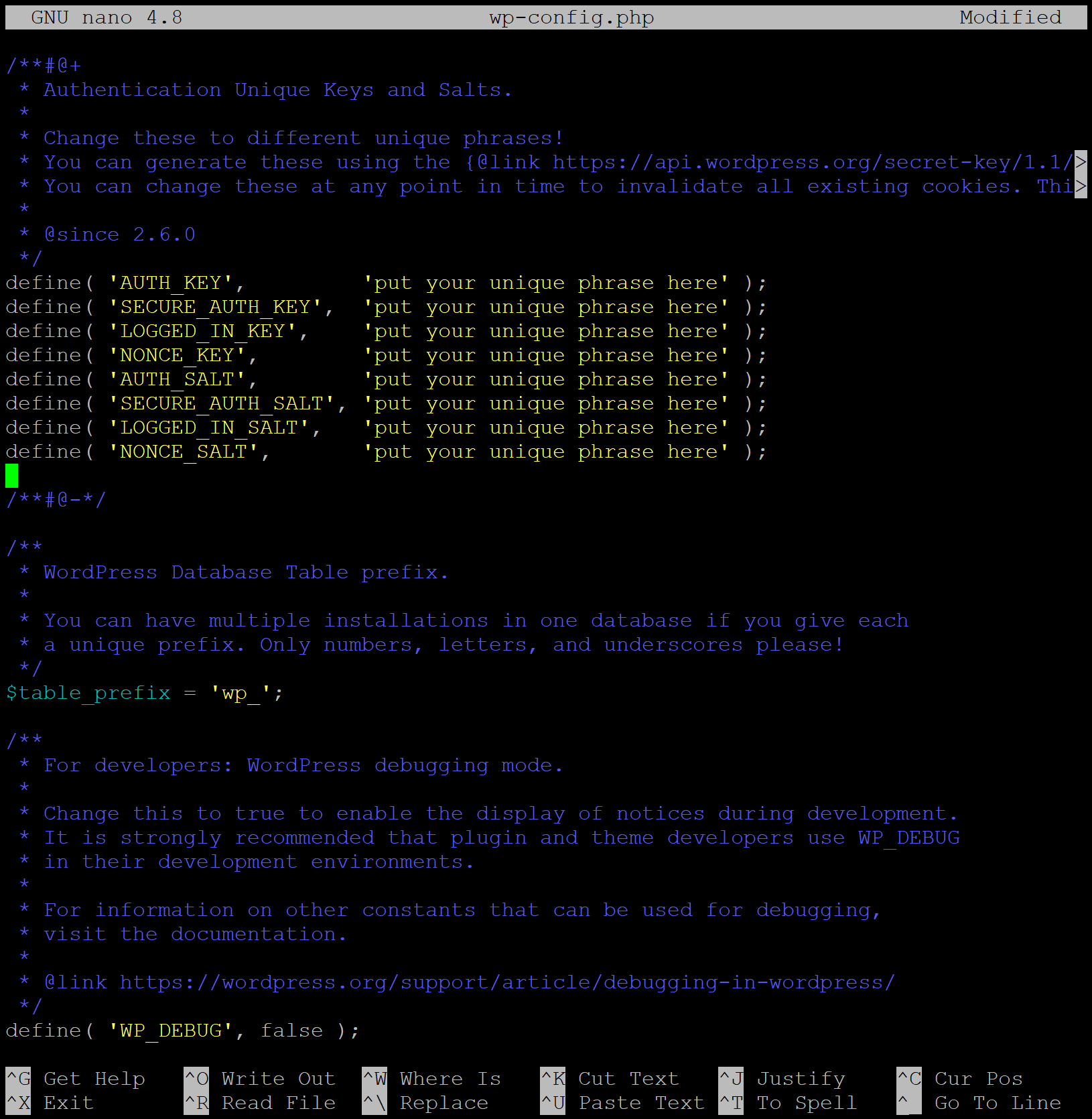Open the ^T To Spell shortcut
This screenshot has width=1092, height=1119.
click(788, 1103)
